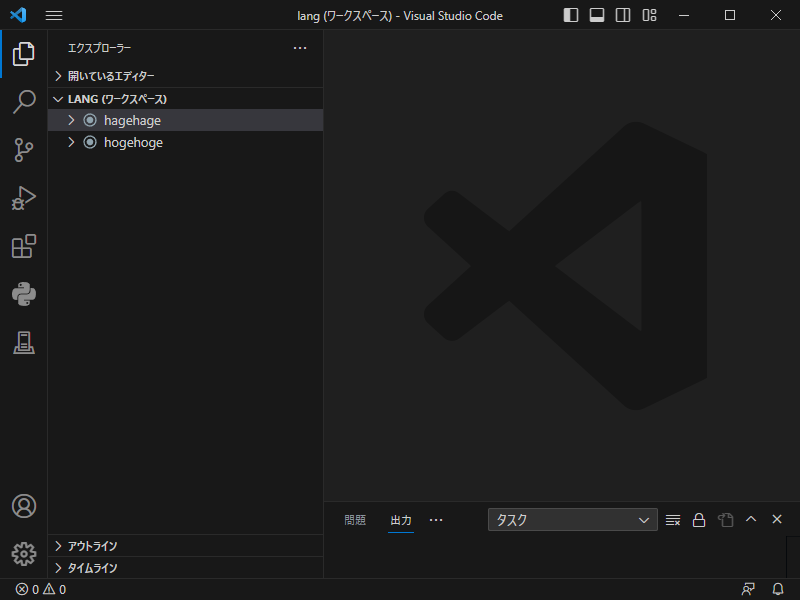Select the Python extension icon in the sidebar
Image resolution: width=800 pixels, height=600 pixels.
(x=23, y=294)
